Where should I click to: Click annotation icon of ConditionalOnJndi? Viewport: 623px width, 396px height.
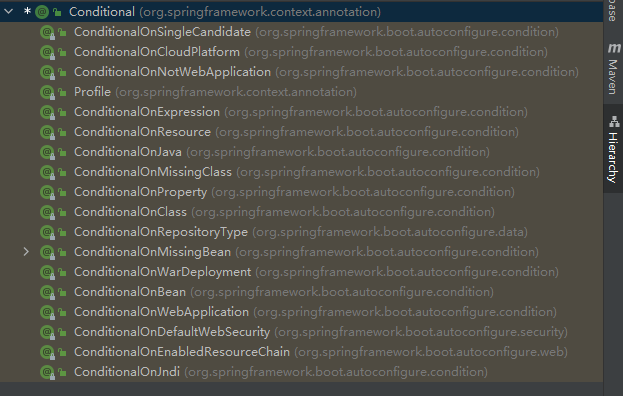[x=47, y=372]
